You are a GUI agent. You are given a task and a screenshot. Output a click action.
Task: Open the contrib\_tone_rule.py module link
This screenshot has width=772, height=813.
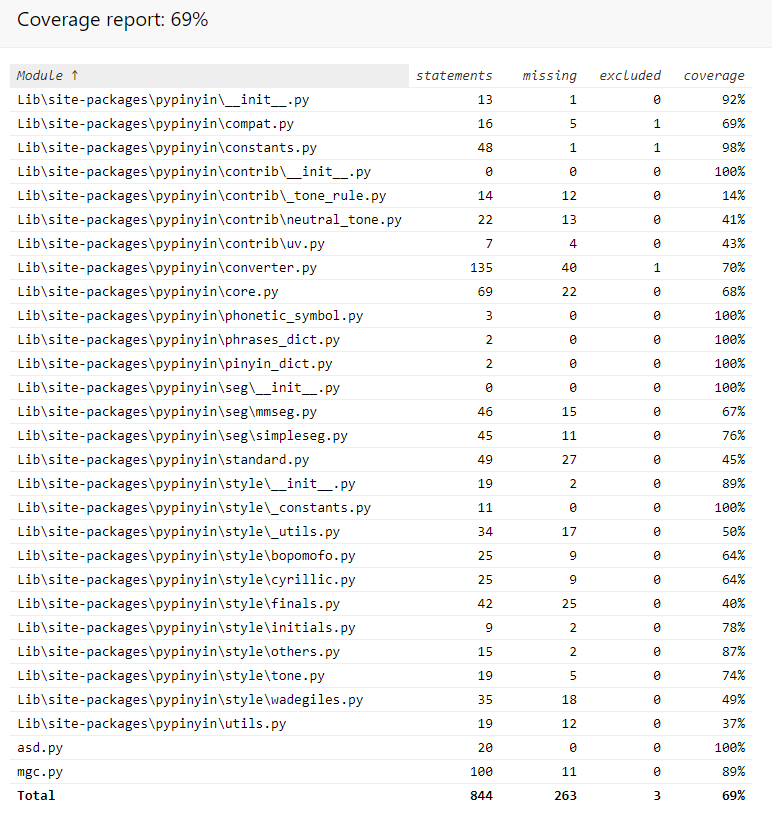[x=201, y=196]
